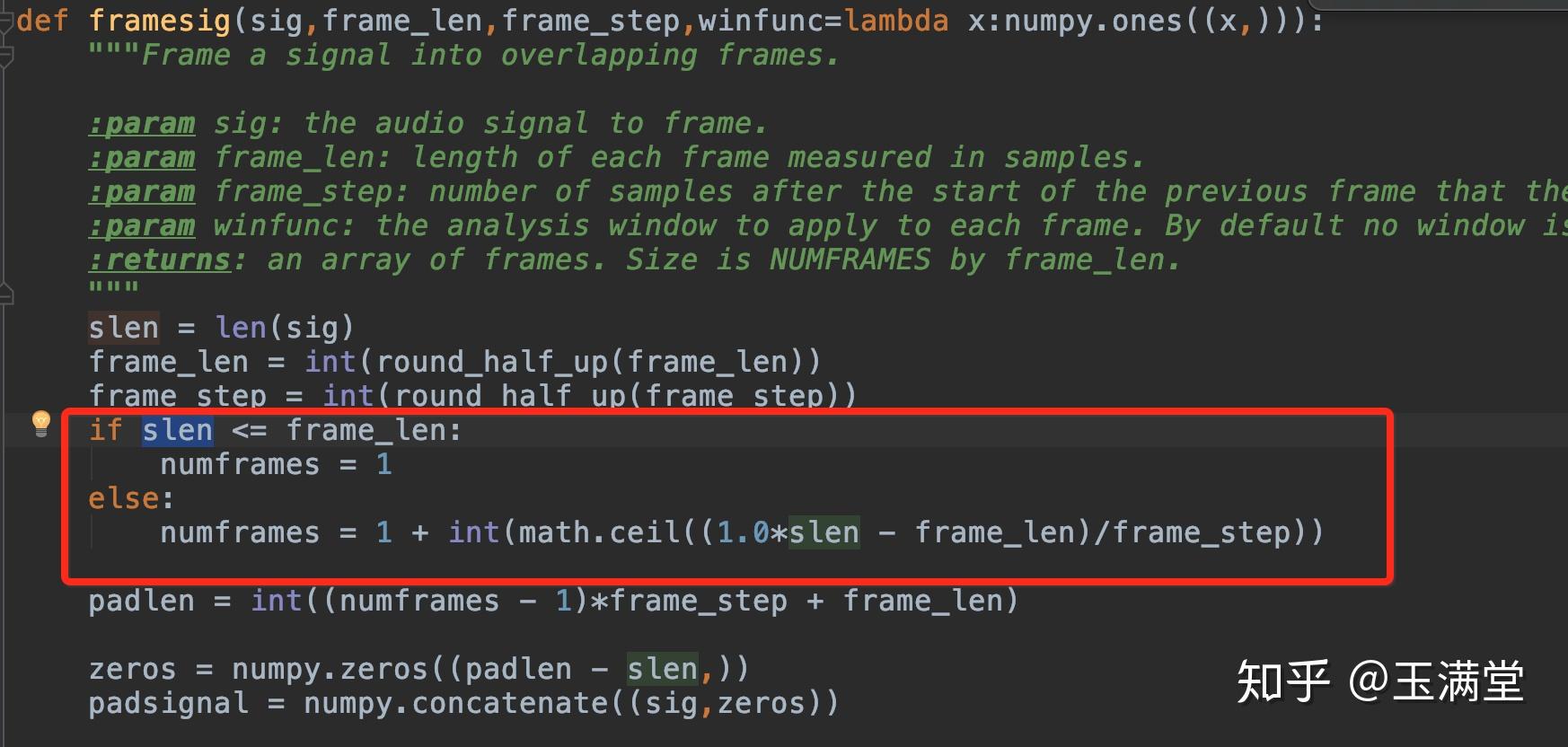The height and width of the screenshot is (747, 1568).
Task: Click the :param tag for frame_step
Action: coord(142,191)
